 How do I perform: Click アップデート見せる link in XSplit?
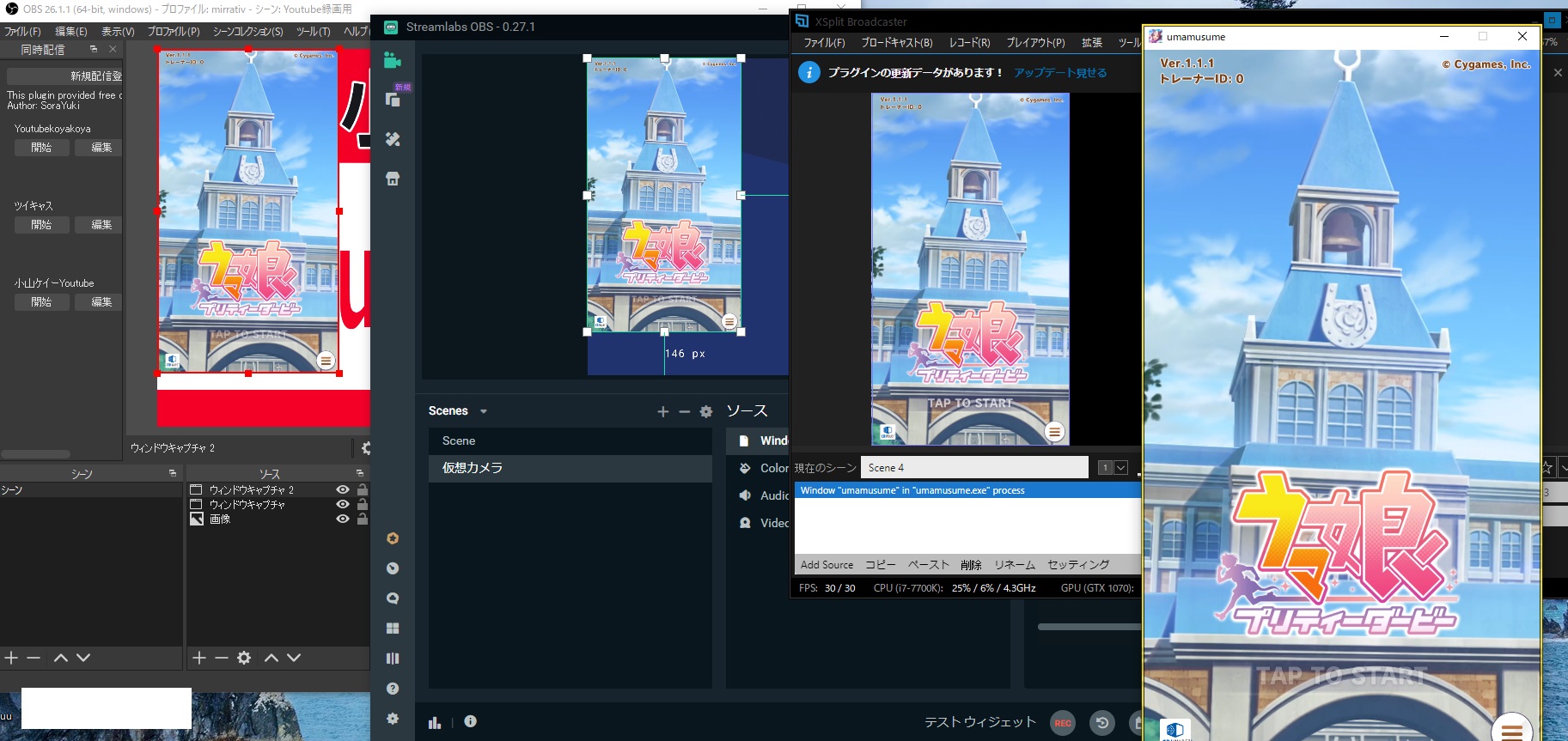point(1060,73)
